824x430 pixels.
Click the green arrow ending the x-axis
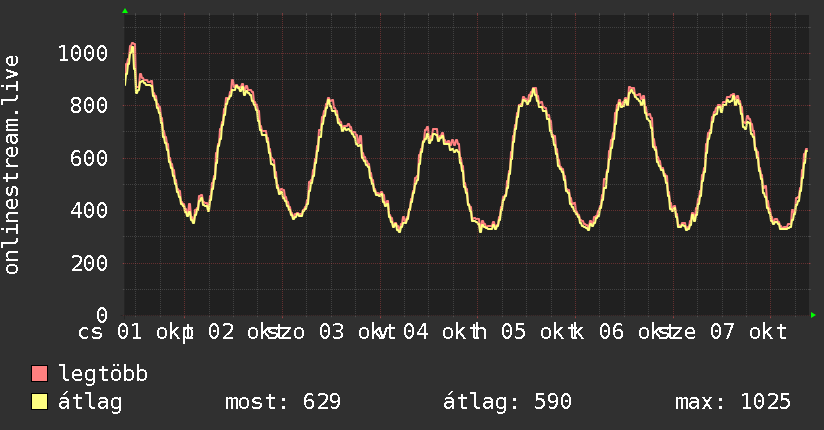tap(813, 315)
